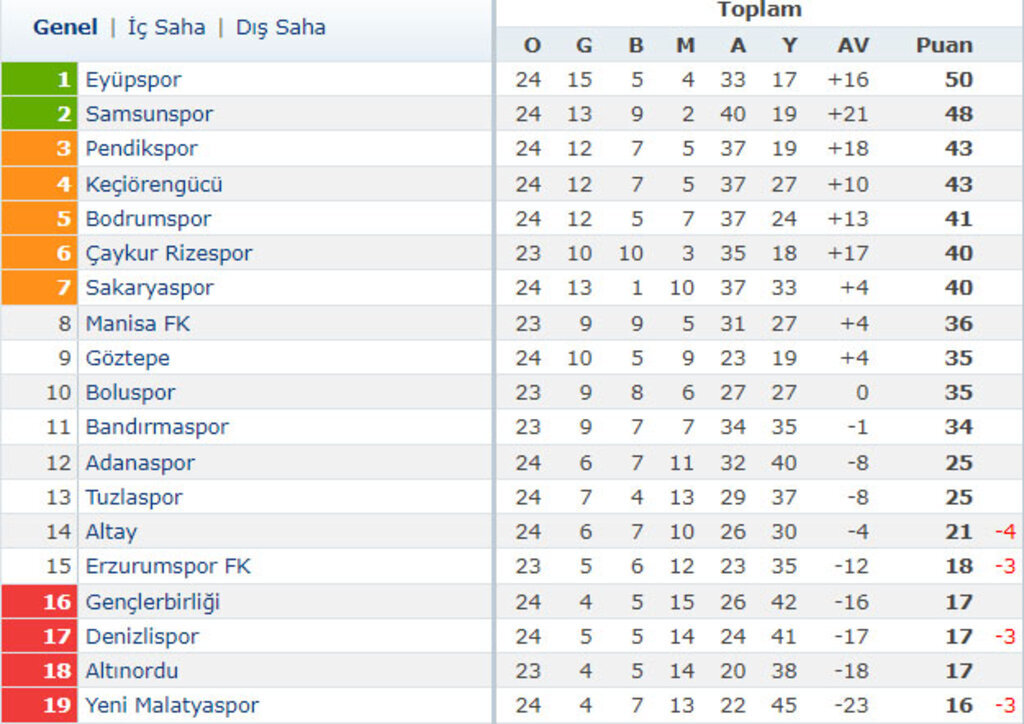Select Manisa FK team link
This screenshot has width=1024, height=724.
pyautogui.click(x=137, y=323)
